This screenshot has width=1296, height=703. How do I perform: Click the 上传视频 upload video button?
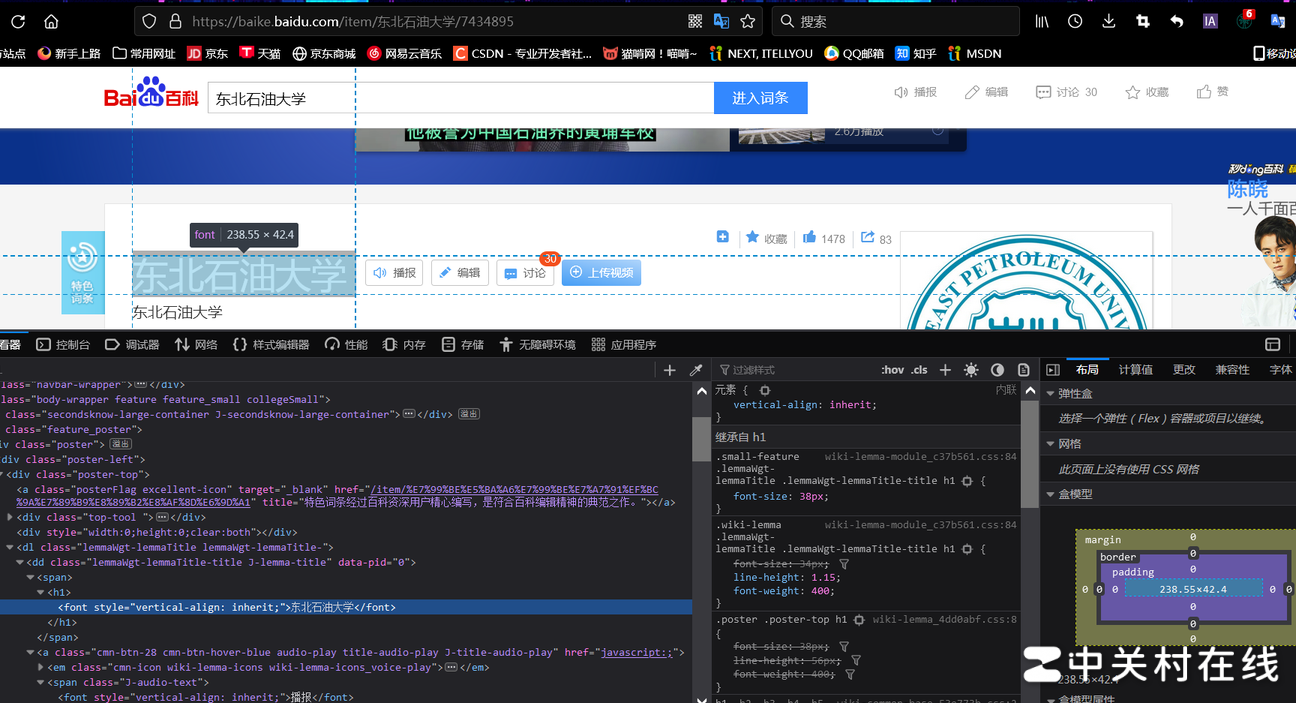click(601, 272)
